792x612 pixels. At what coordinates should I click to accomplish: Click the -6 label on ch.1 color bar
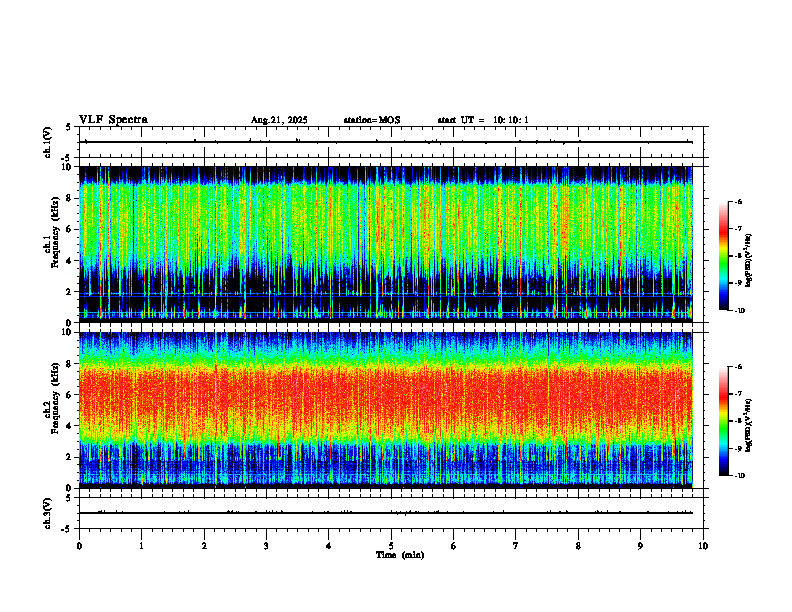coord(738,202)
